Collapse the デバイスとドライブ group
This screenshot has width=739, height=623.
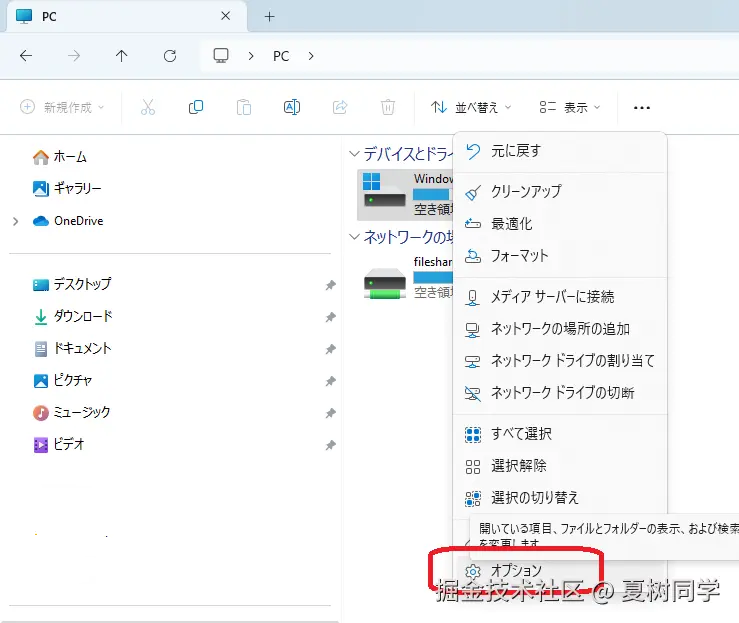(354, 154)
